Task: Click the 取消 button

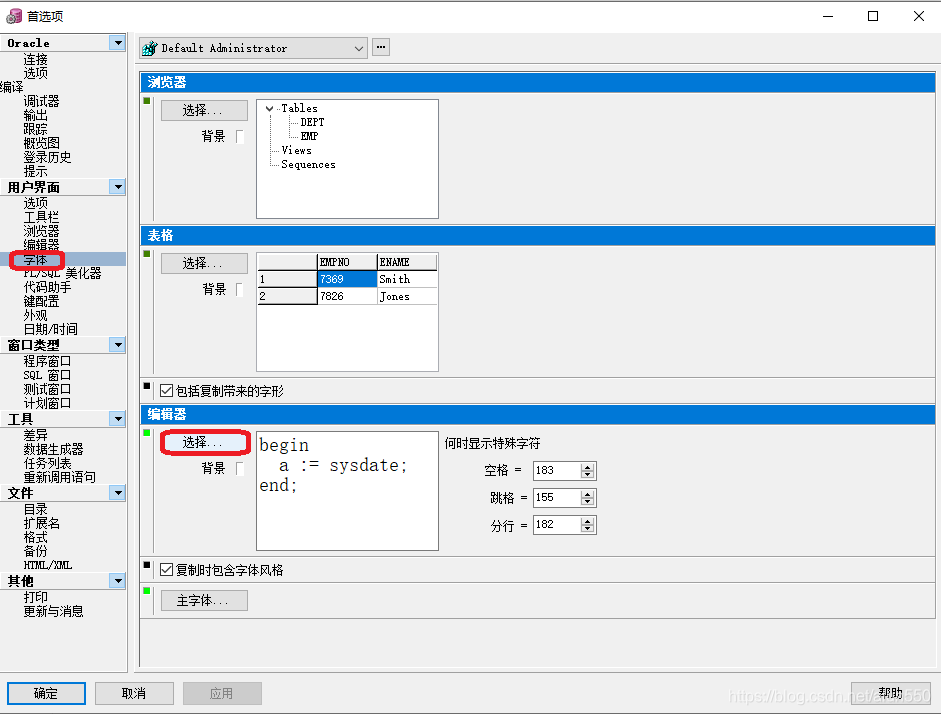Action: click(x=134, y=693)
